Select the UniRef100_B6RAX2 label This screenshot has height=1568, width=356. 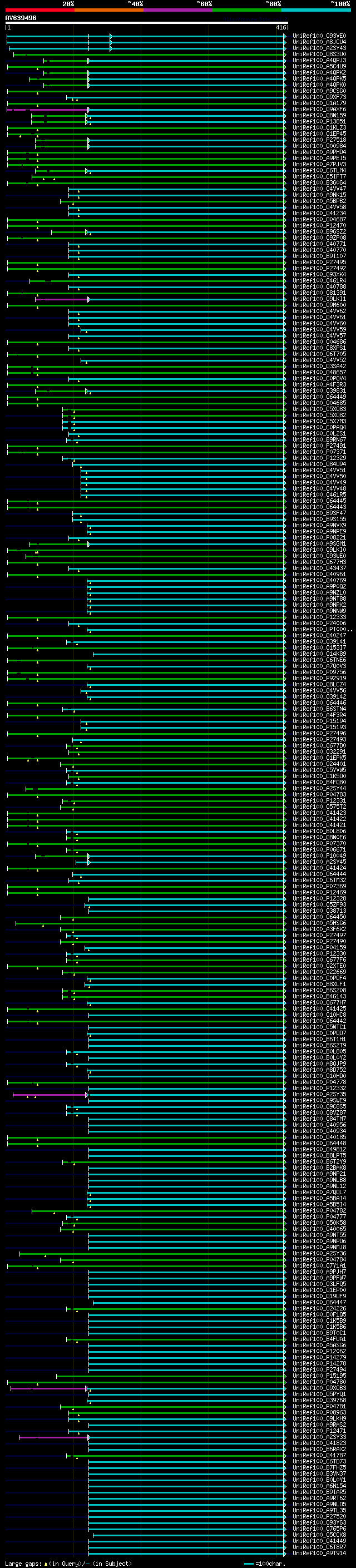point(319,1450)
